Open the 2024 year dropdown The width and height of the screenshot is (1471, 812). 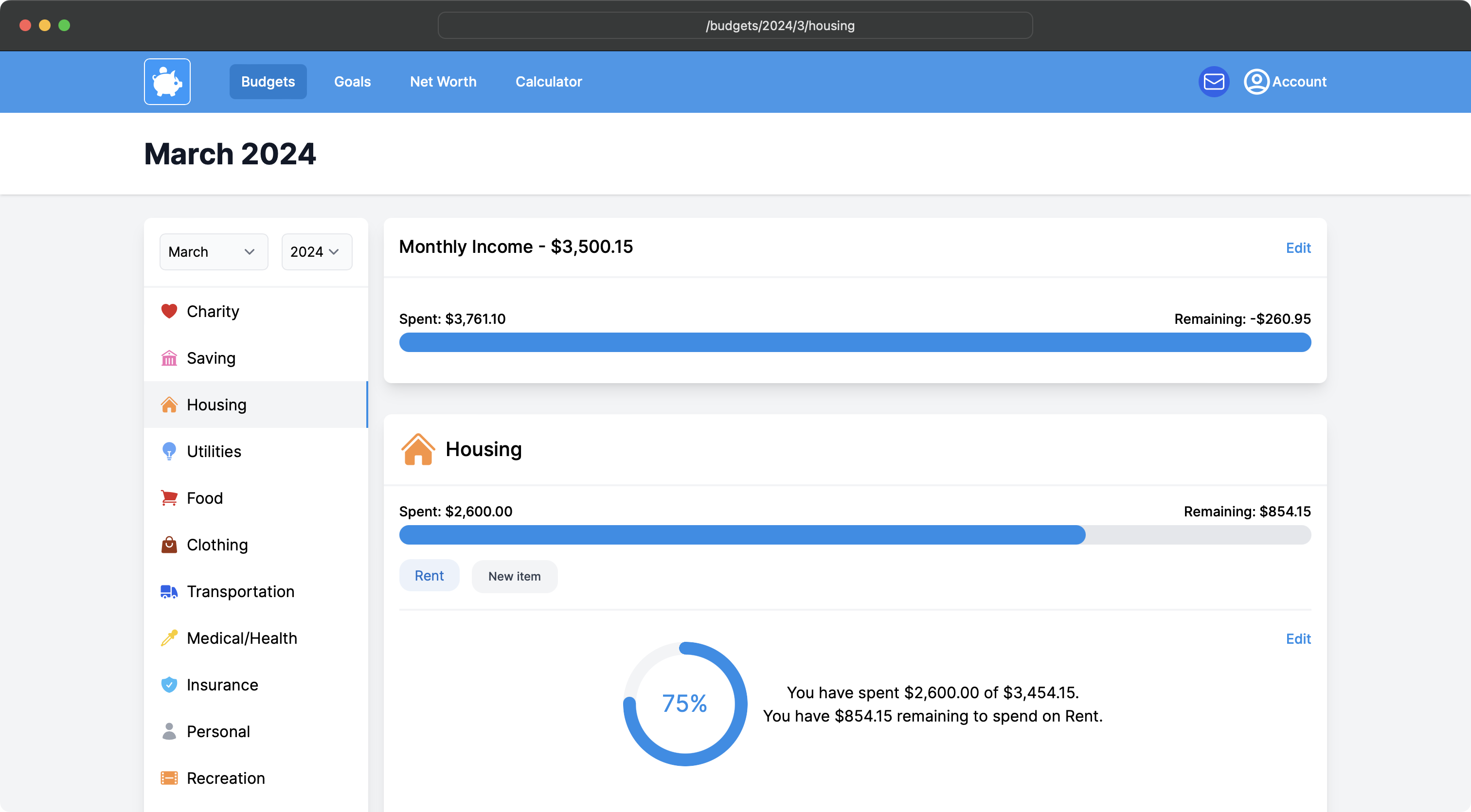coord(316,252)
